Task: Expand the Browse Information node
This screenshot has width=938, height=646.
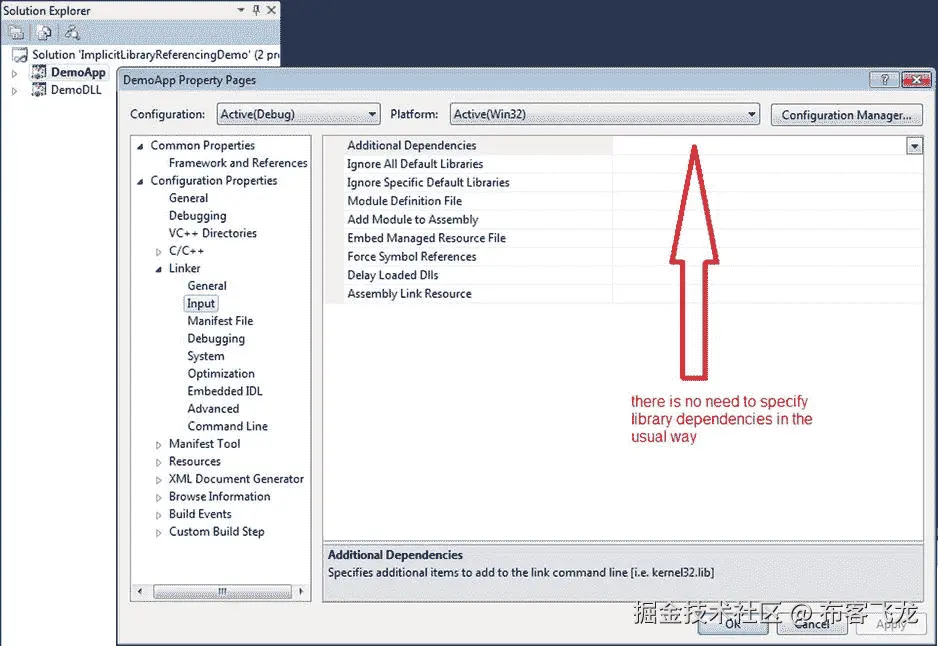Action: (159, 498)
